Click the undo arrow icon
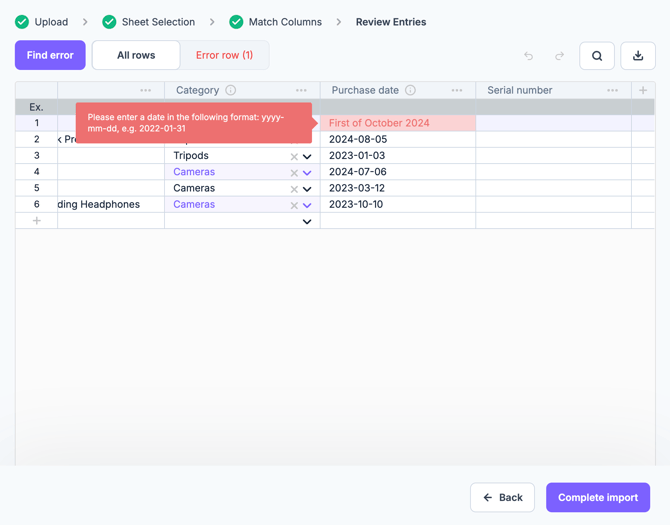The image size is (670, 525). tap(529, 56)
